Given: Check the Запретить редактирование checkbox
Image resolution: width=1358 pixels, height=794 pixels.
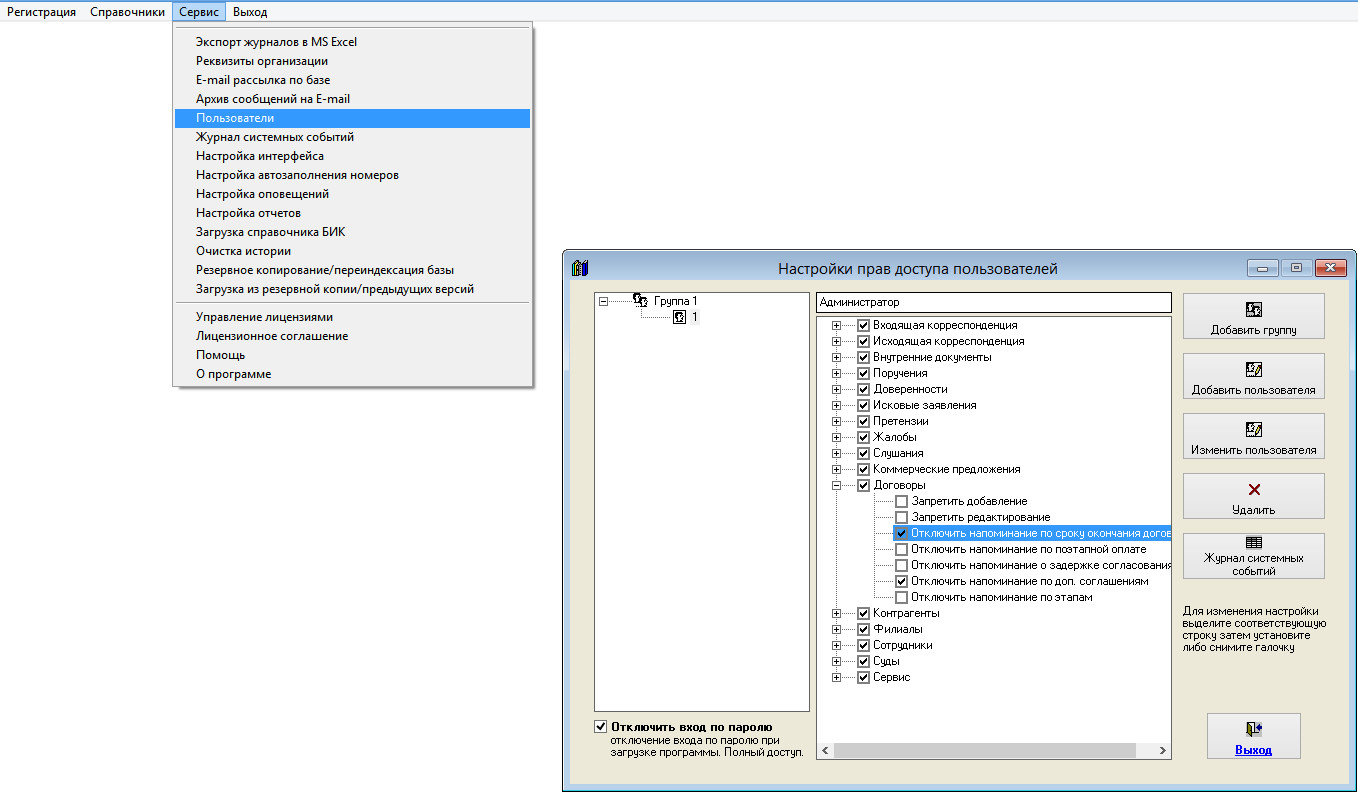Looking at the screenshot, I should point(902,517).
